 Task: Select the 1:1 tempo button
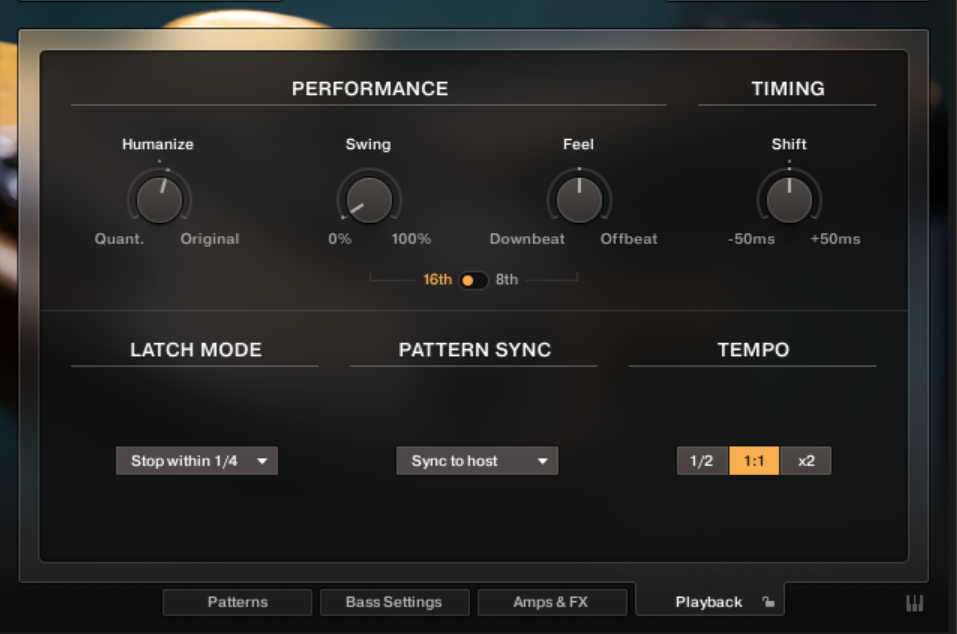(x=754, y=461)
